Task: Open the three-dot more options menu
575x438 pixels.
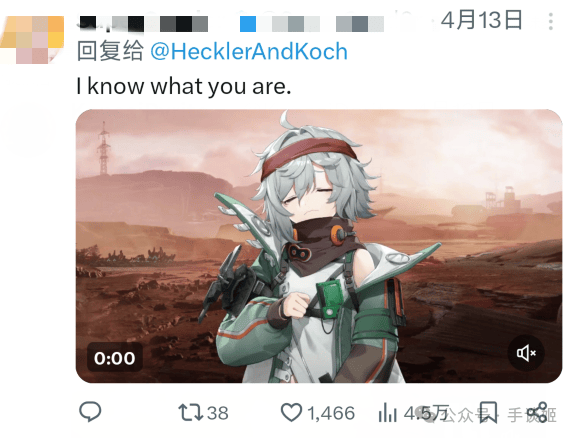Action: coord(550,21)
